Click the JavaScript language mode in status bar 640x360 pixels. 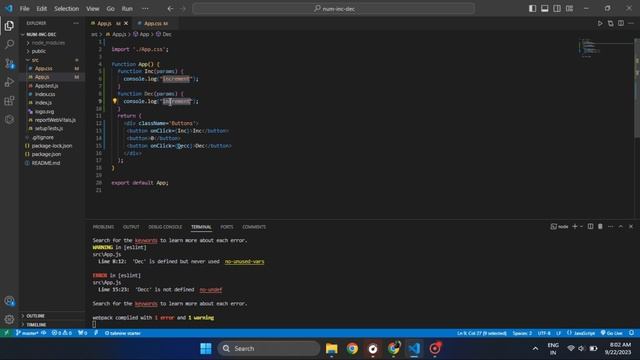tap(581, 333)
